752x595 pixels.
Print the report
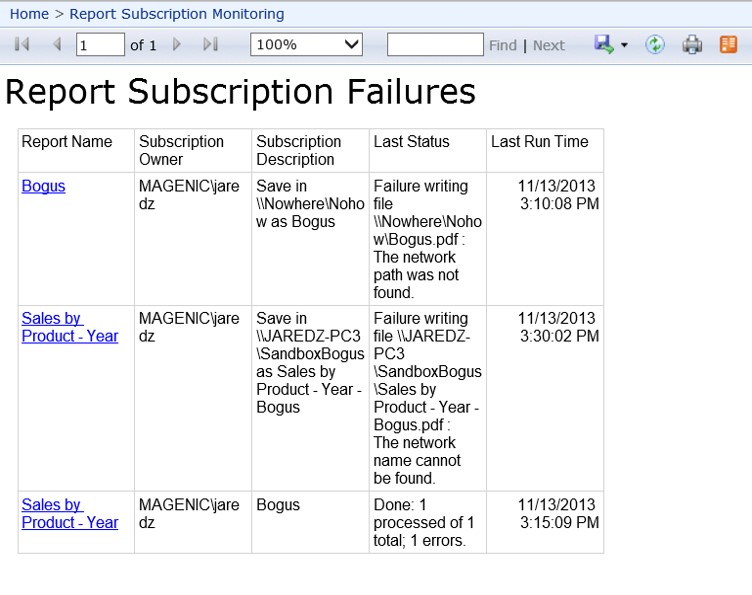click(x=692, y=45)
